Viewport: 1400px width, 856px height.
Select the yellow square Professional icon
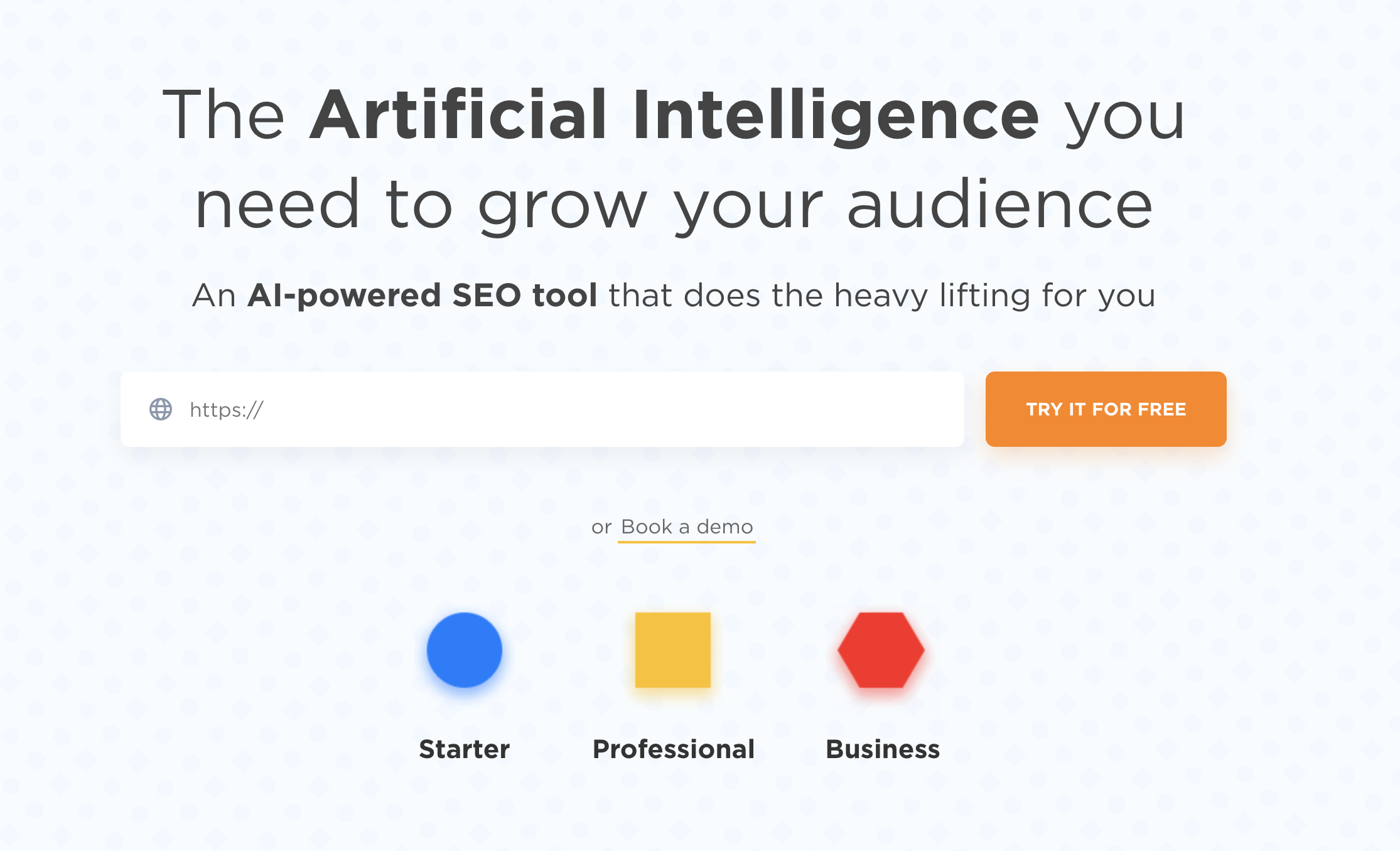tap(673, 650)
